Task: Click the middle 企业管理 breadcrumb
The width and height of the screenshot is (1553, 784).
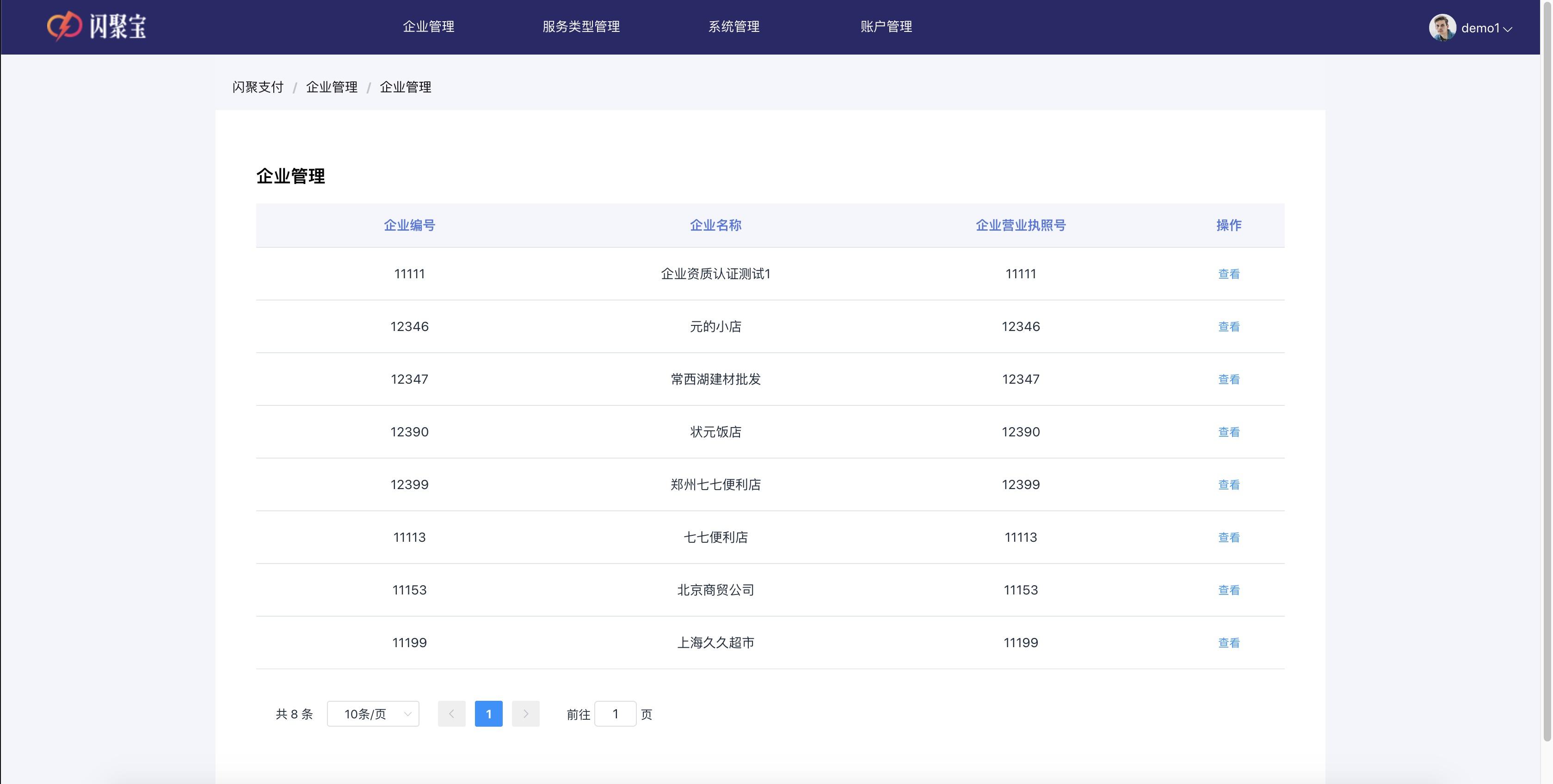Action: 332,87
